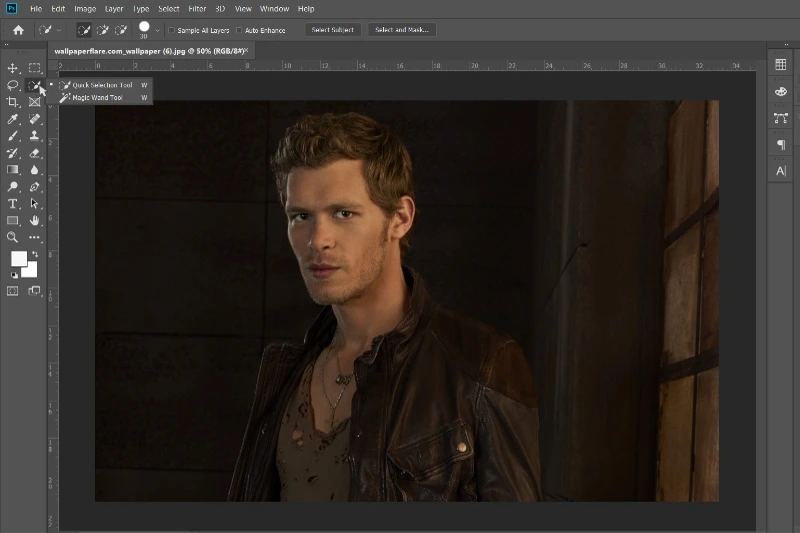This screenshot has width=800, height=533.
Task: Open the Filter menu
Action: (x=197, y=9)
